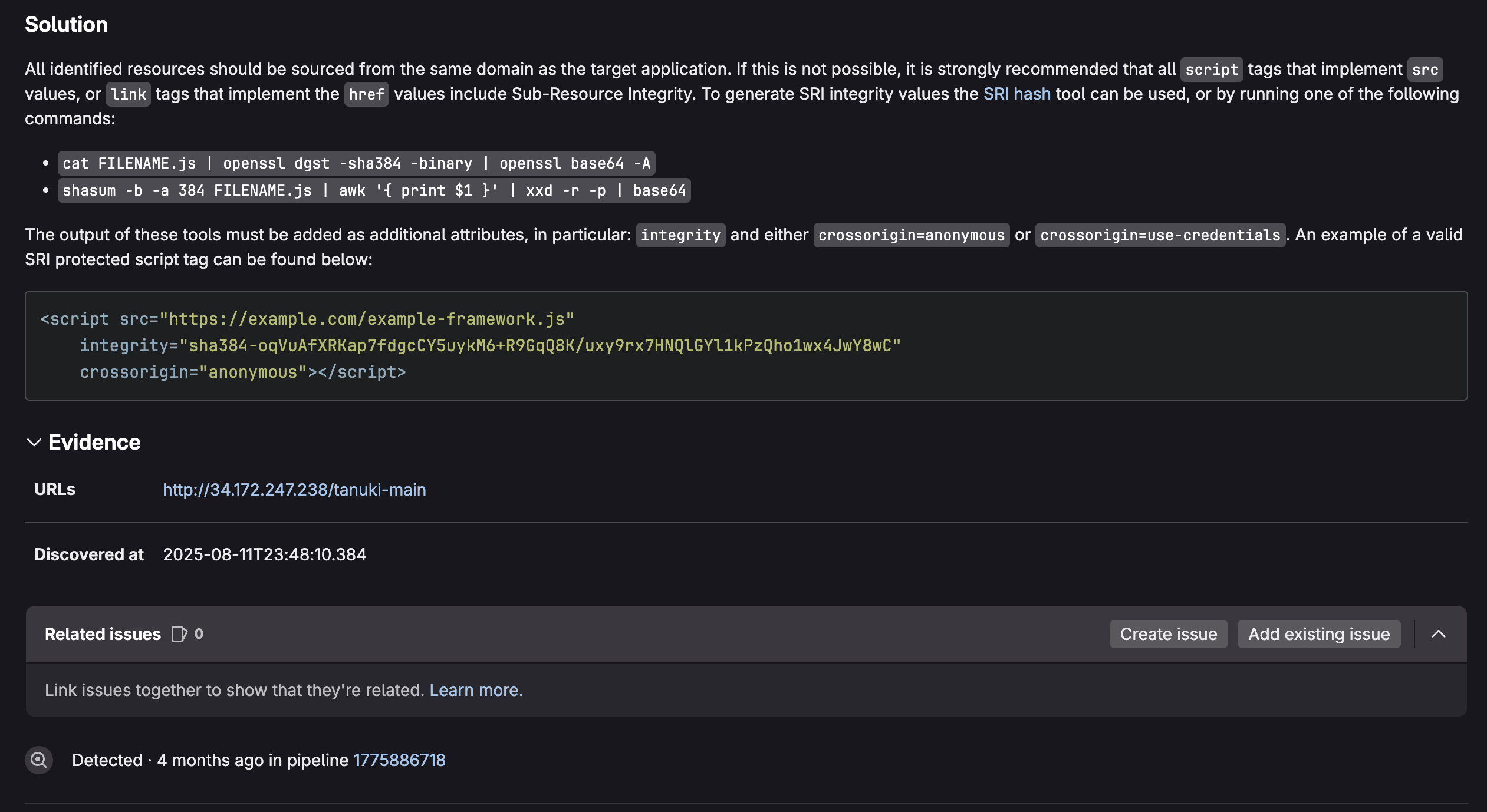The image size is (1487, 812).
Task: Click crossorigin=anonymous code label
Action: pyautogui.click(x=912, y=235)
